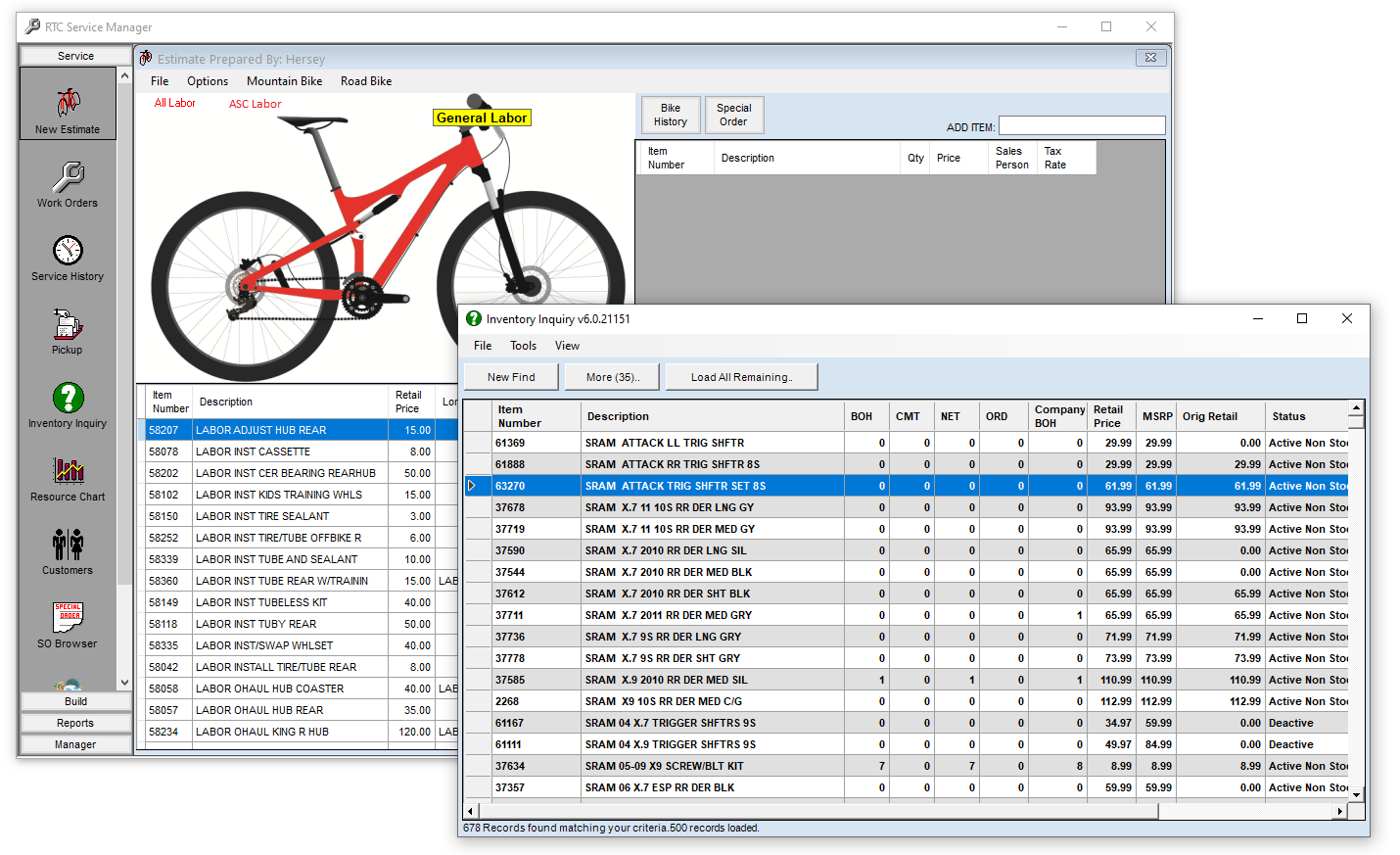Launch Inventory Inquiry from the sidebar
The image size is (1400, 855).
click(68, 405)
